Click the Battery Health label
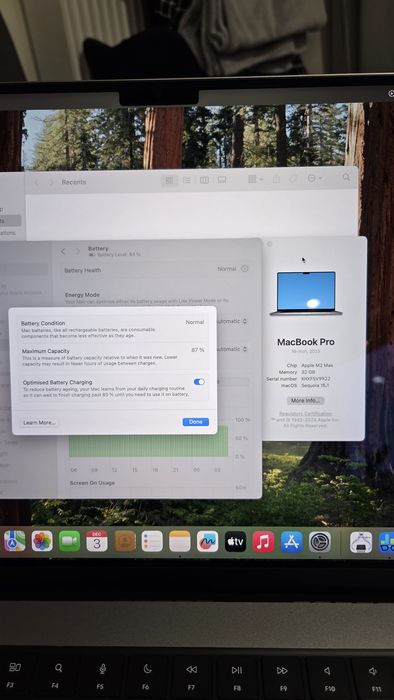The height and width of the screenshot is (700, 394). click(x=83, y=271)
